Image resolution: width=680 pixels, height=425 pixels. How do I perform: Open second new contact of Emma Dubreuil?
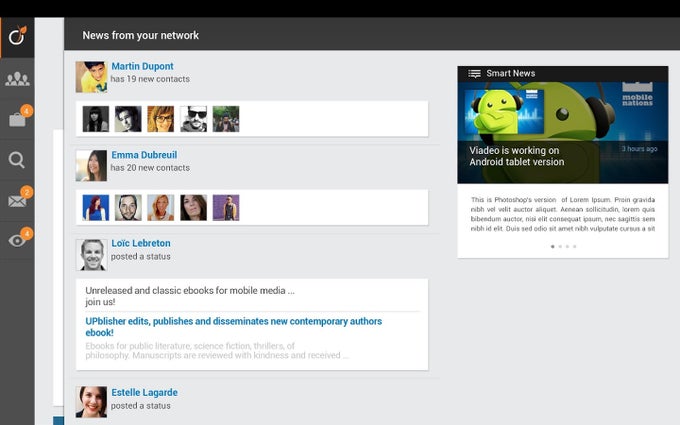[x=128, y=207]
